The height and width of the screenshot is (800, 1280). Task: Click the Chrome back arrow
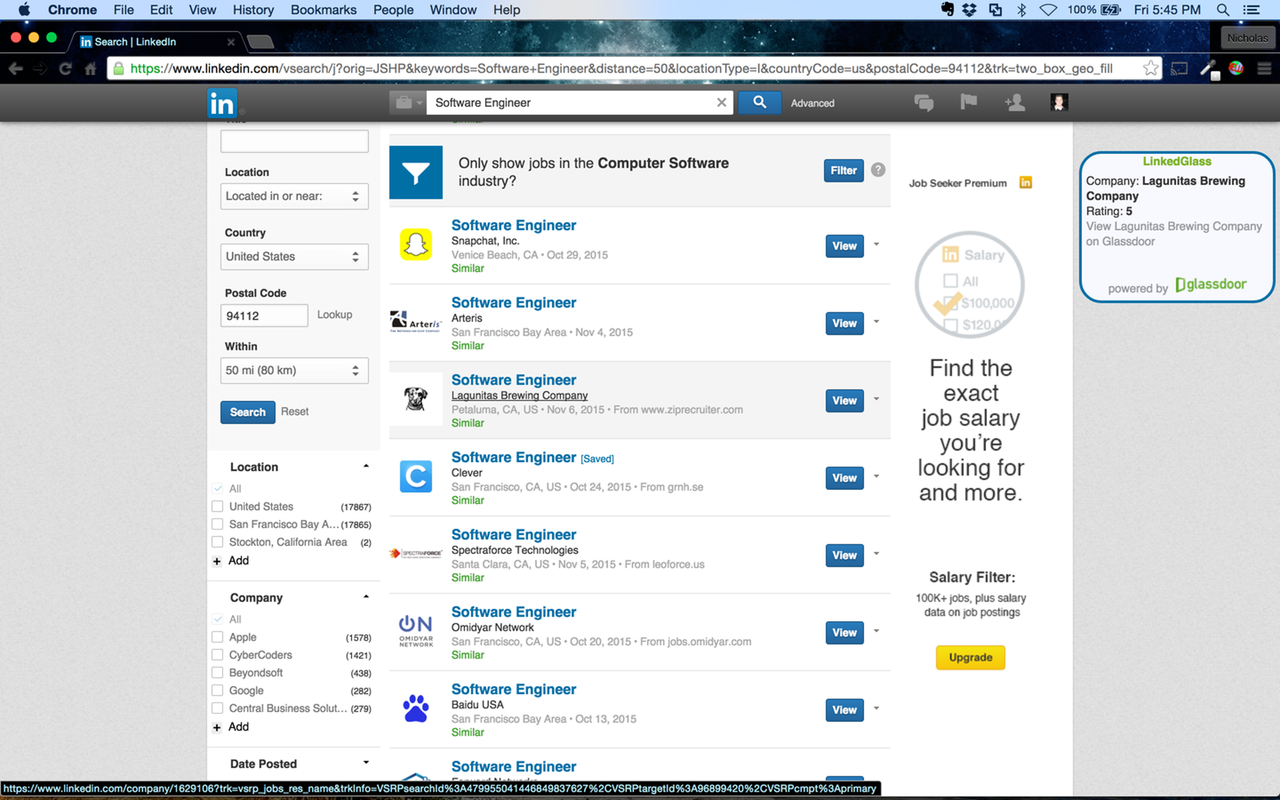point(16,69)
